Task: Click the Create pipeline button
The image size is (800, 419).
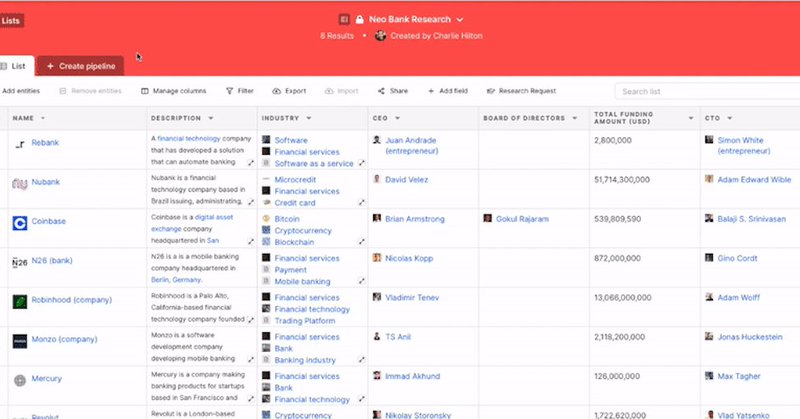Action: coord(81,66)
